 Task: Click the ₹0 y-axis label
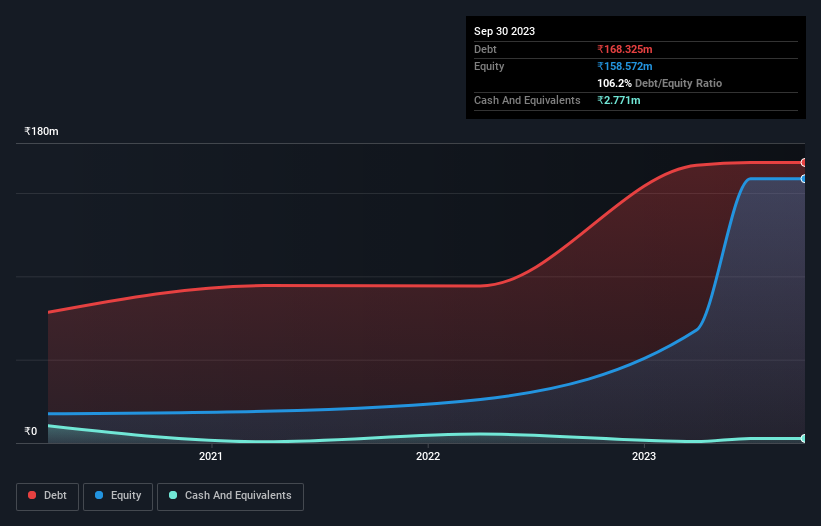31,431
